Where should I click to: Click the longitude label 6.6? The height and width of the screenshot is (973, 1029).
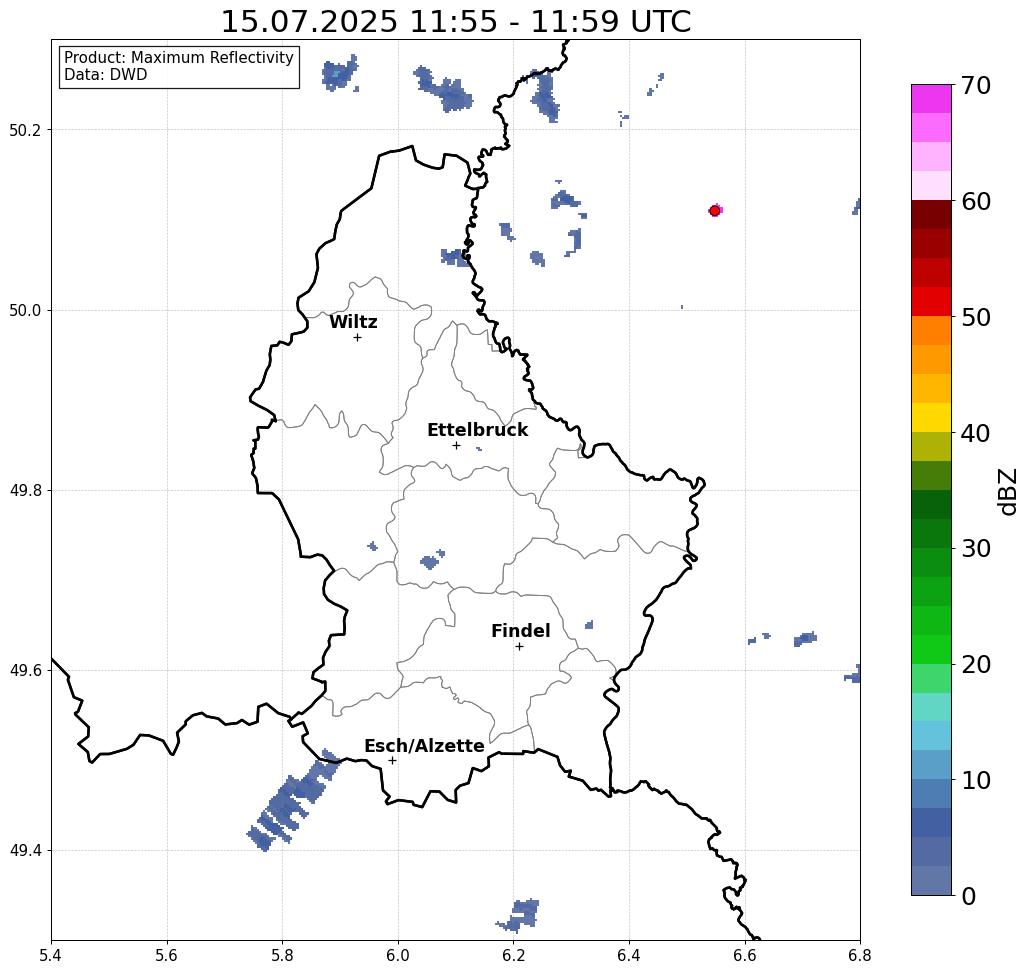point(744,956)
